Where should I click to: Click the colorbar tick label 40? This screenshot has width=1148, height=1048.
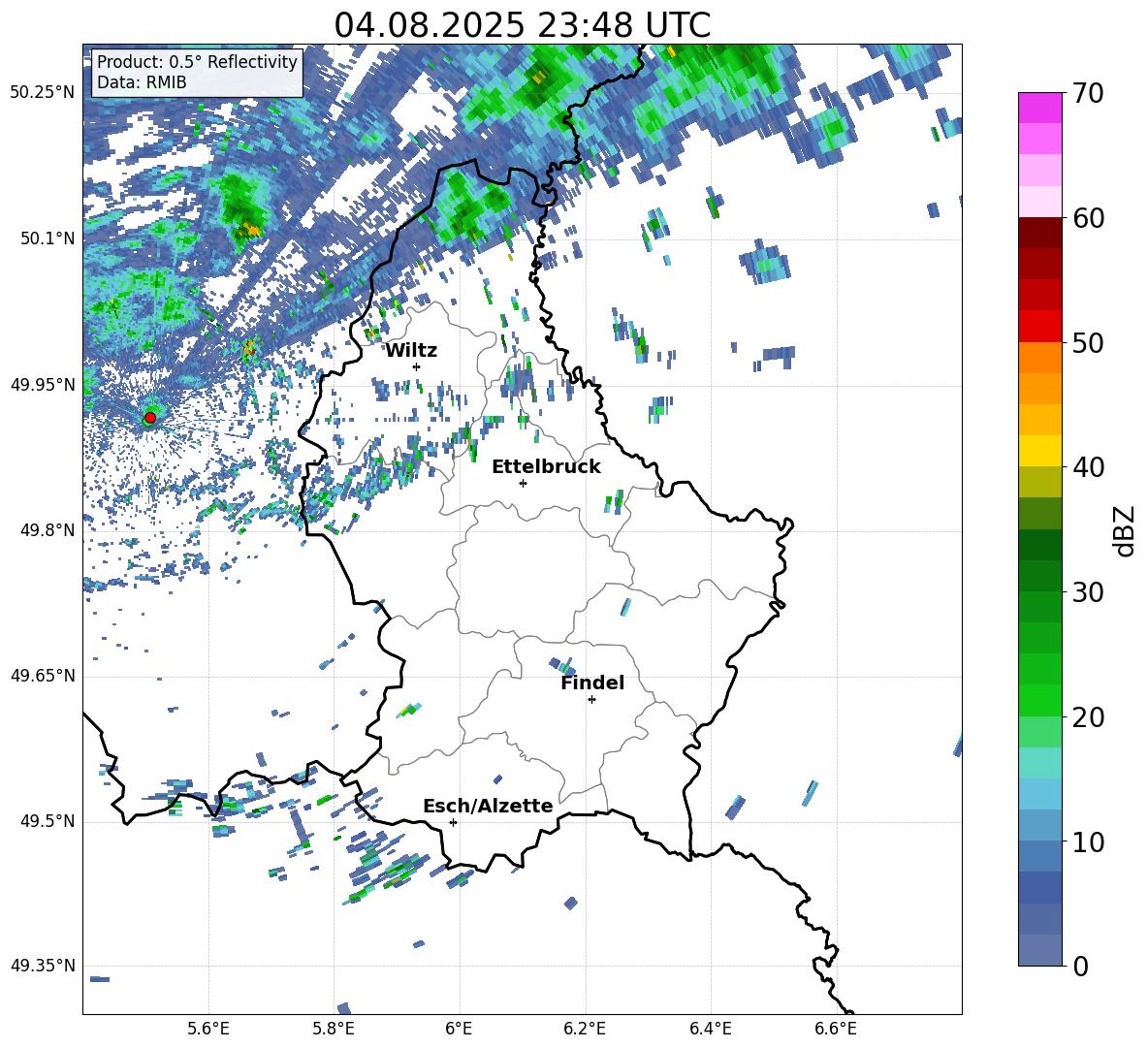point(1088,467)
